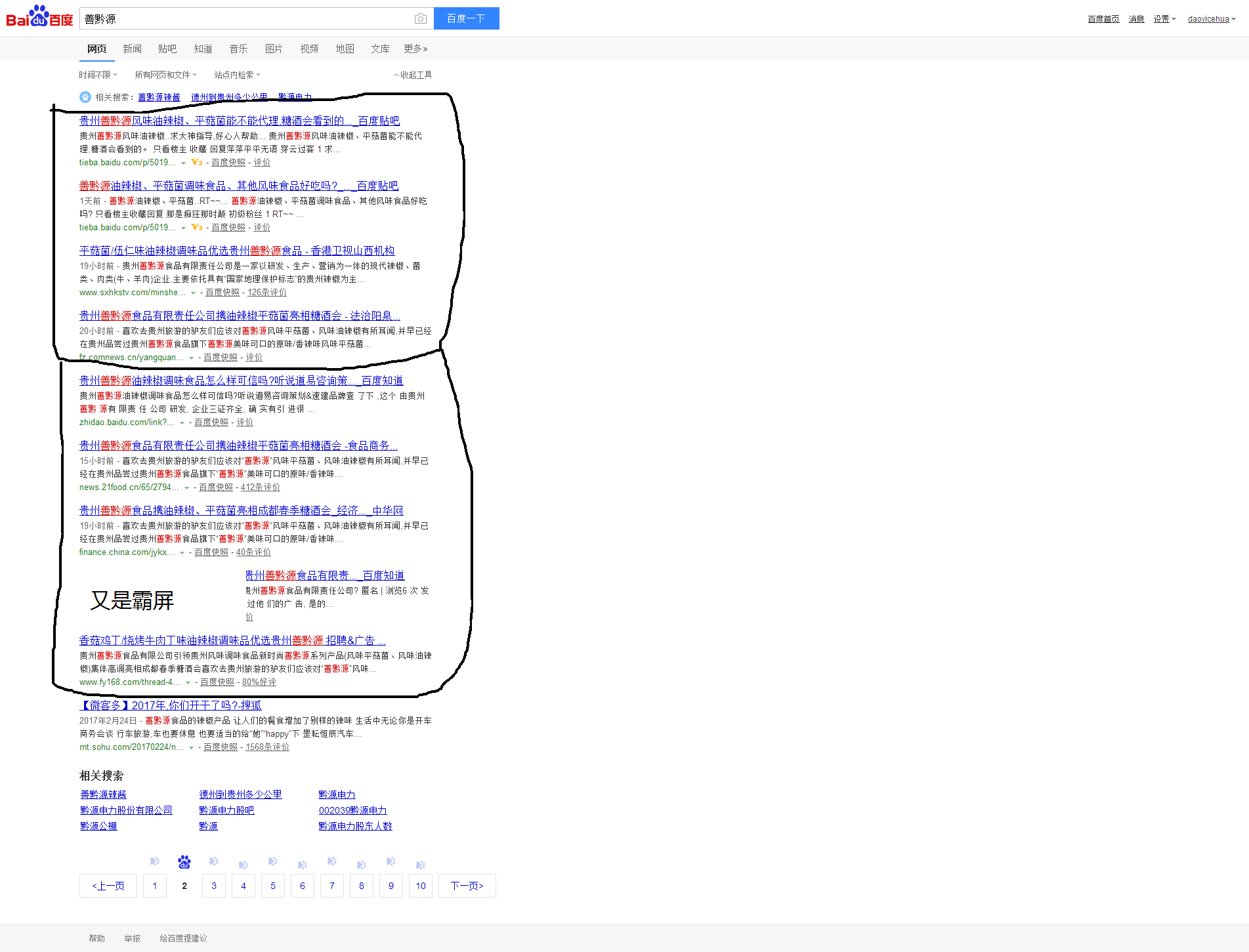Go to results page 1
The width and height of the screenshot is (1249, 952).
[x=155, y=886]
